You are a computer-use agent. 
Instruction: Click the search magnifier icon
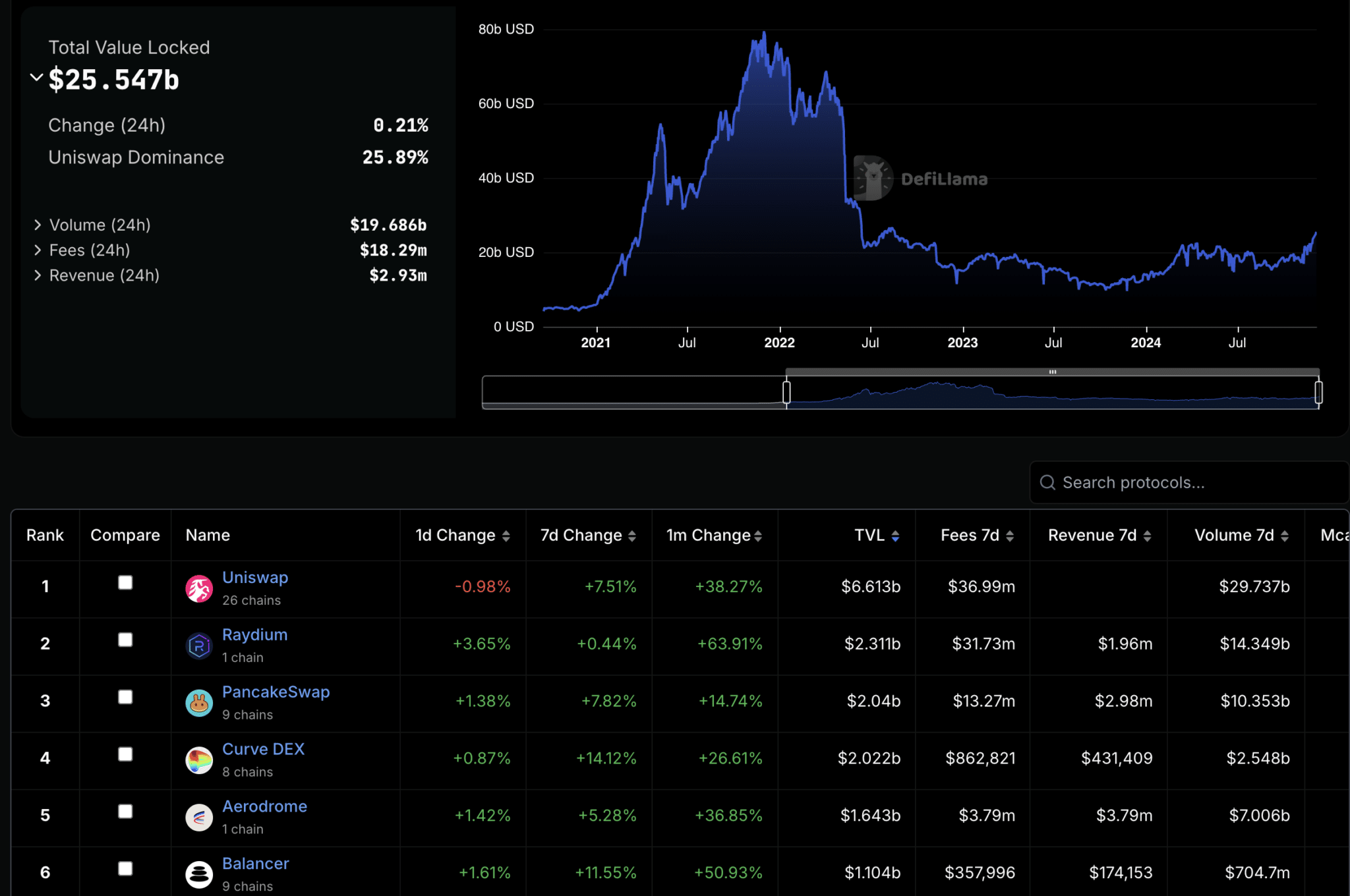(x=1047, y=482)
